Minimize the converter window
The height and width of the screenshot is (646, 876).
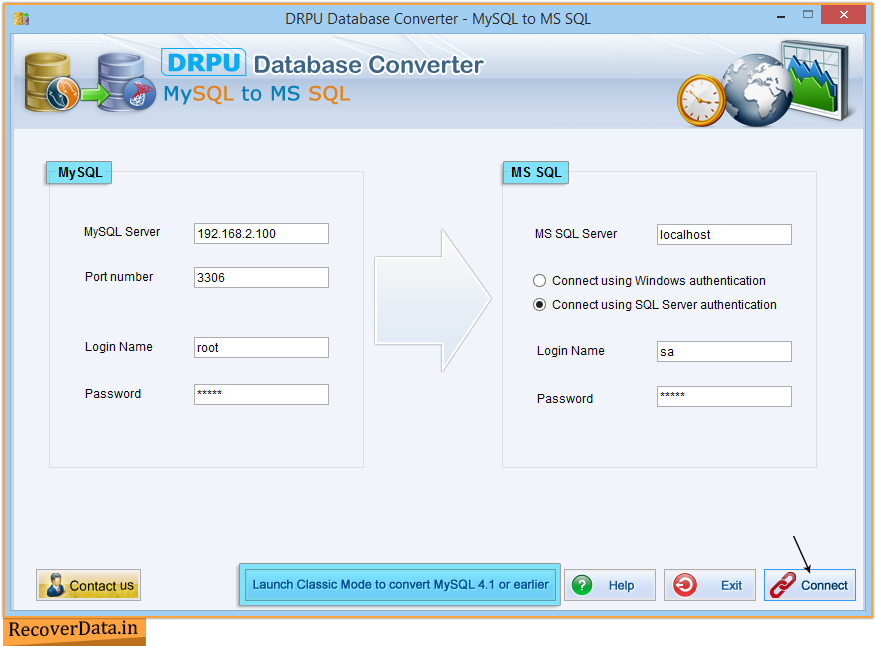[x=781, y=15]
